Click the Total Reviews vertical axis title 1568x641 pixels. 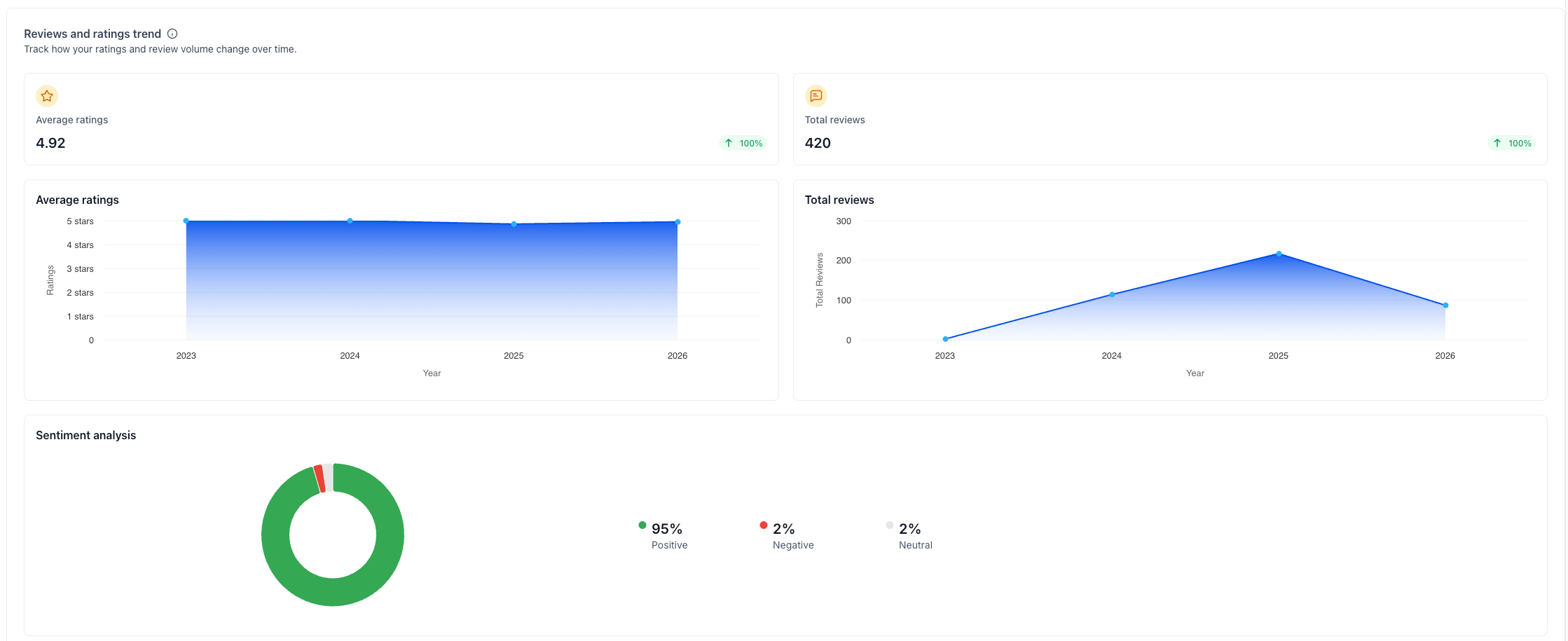click(x=820, y=280)
